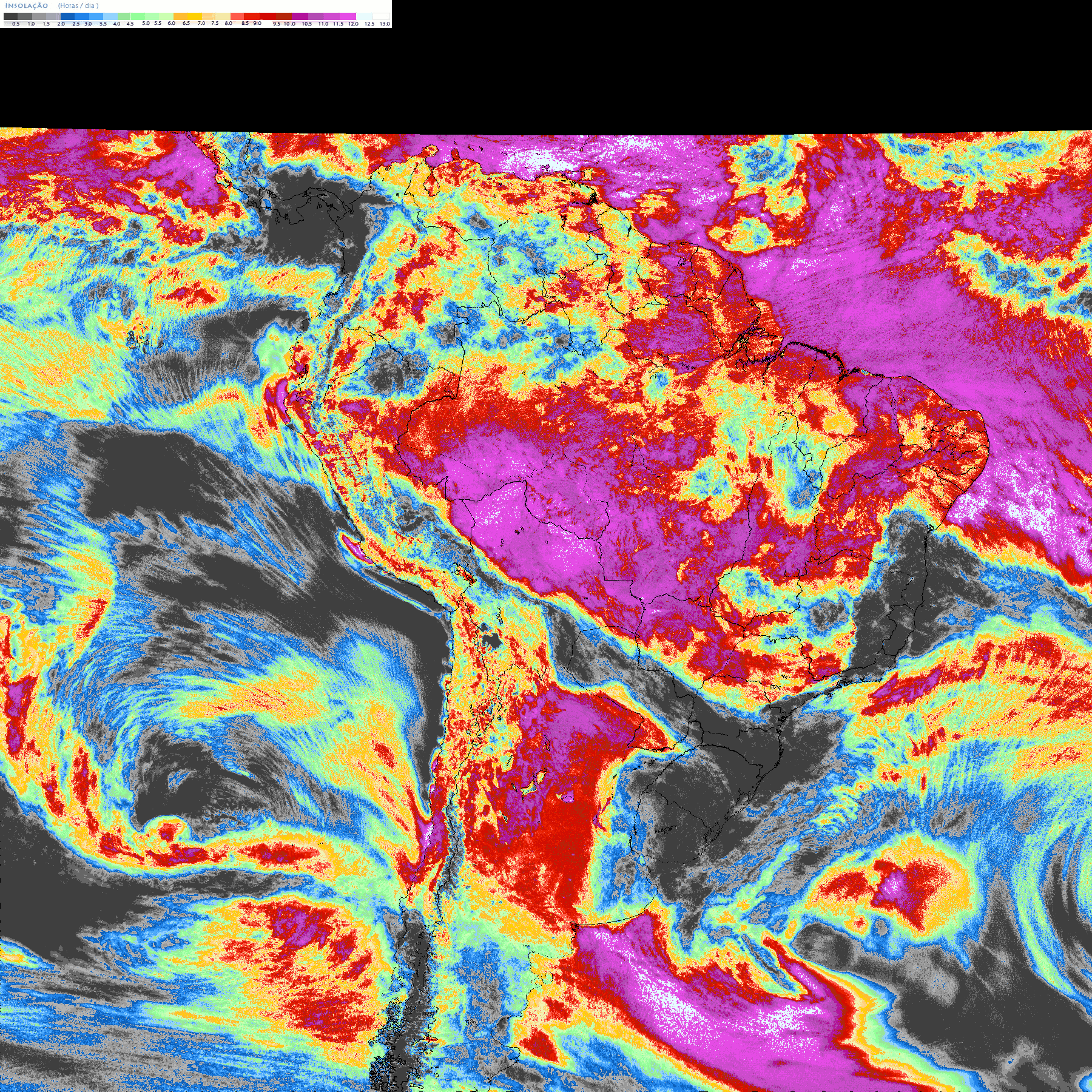Click the '3.0' legend value
This screenshot has height=1092, width=1092.
tap(88, 24)
